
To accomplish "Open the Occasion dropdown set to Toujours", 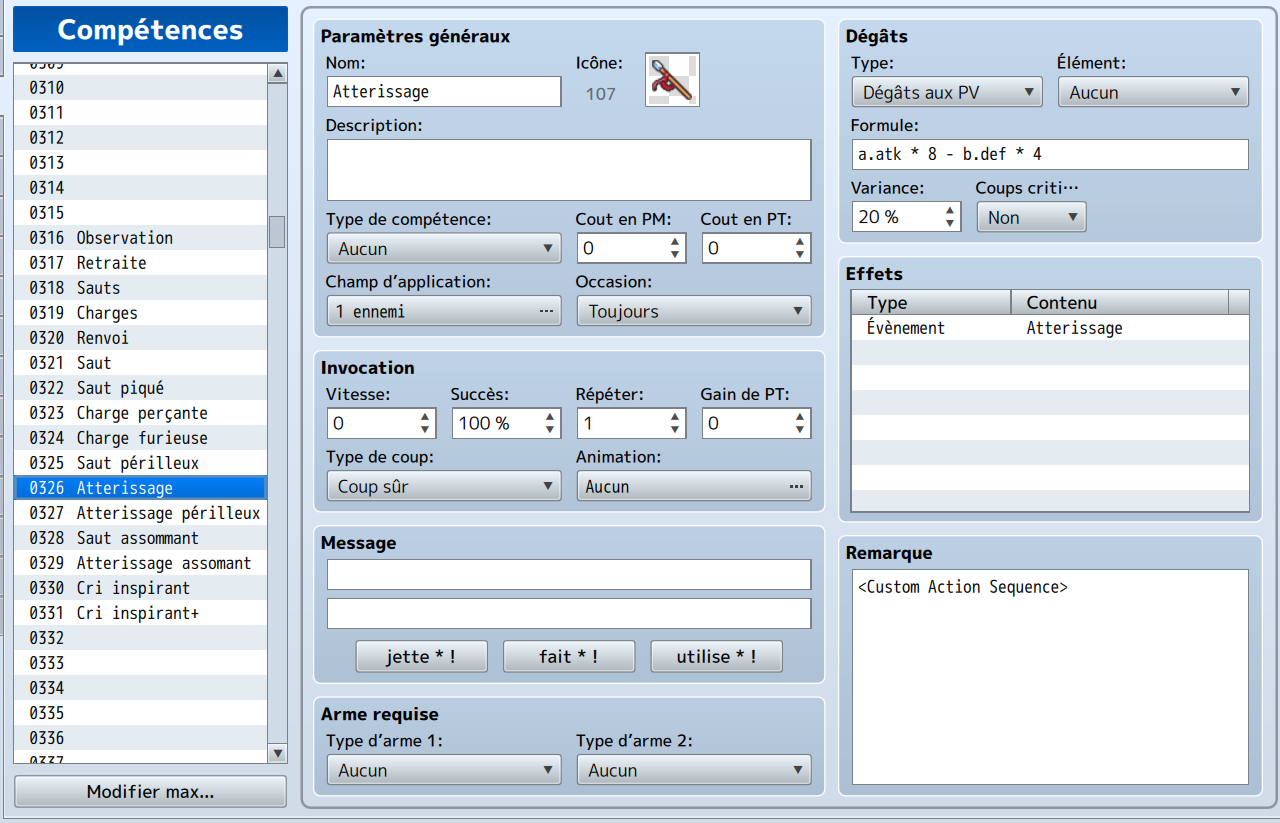I will point(694,311).
